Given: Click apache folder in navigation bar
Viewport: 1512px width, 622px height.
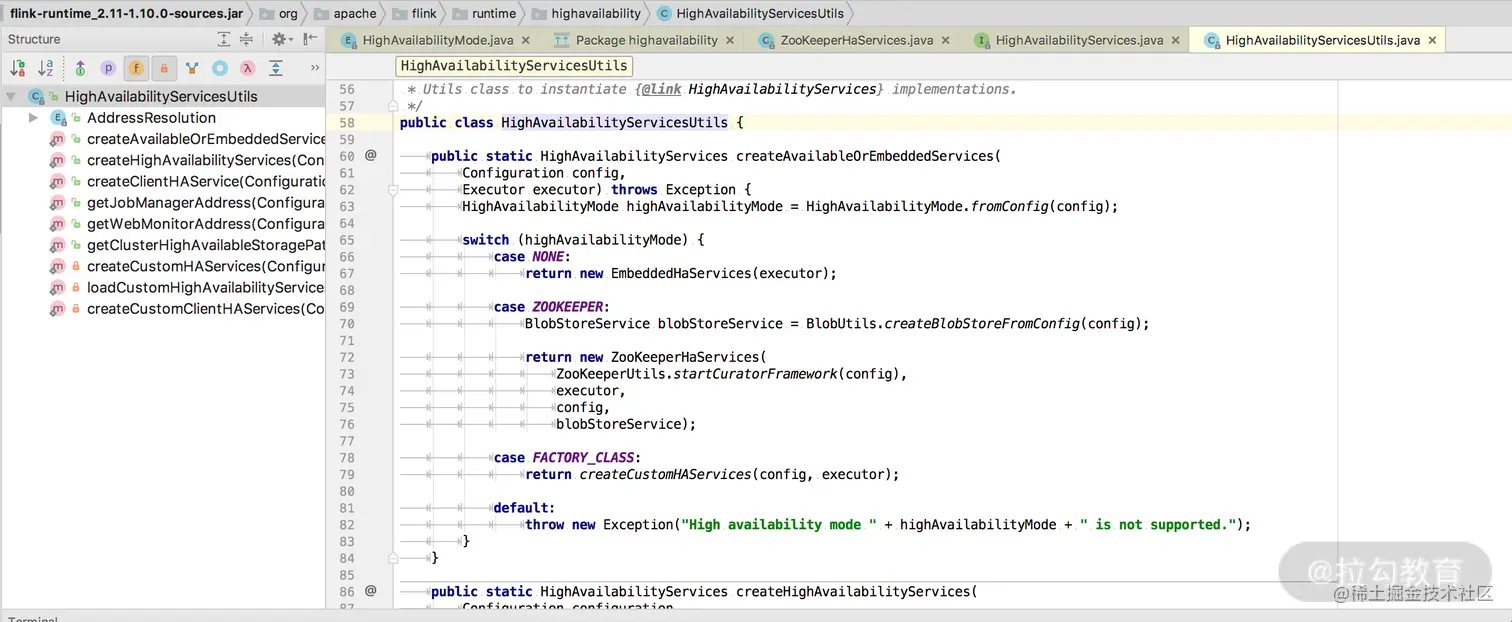Looking at the screenshot, I should tap(345, 13).
